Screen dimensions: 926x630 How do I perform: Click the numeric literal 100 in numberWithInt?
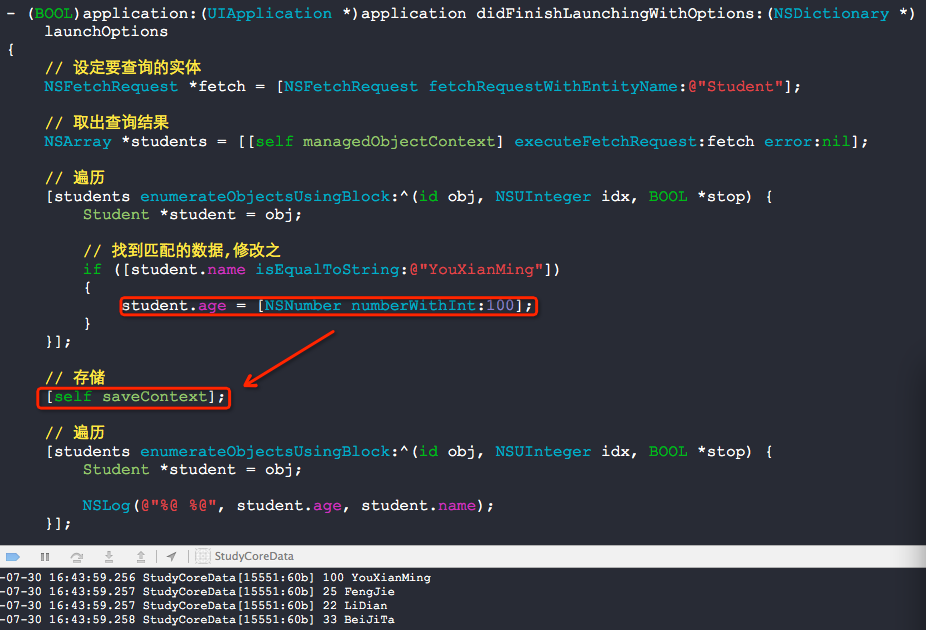point(500,306)
